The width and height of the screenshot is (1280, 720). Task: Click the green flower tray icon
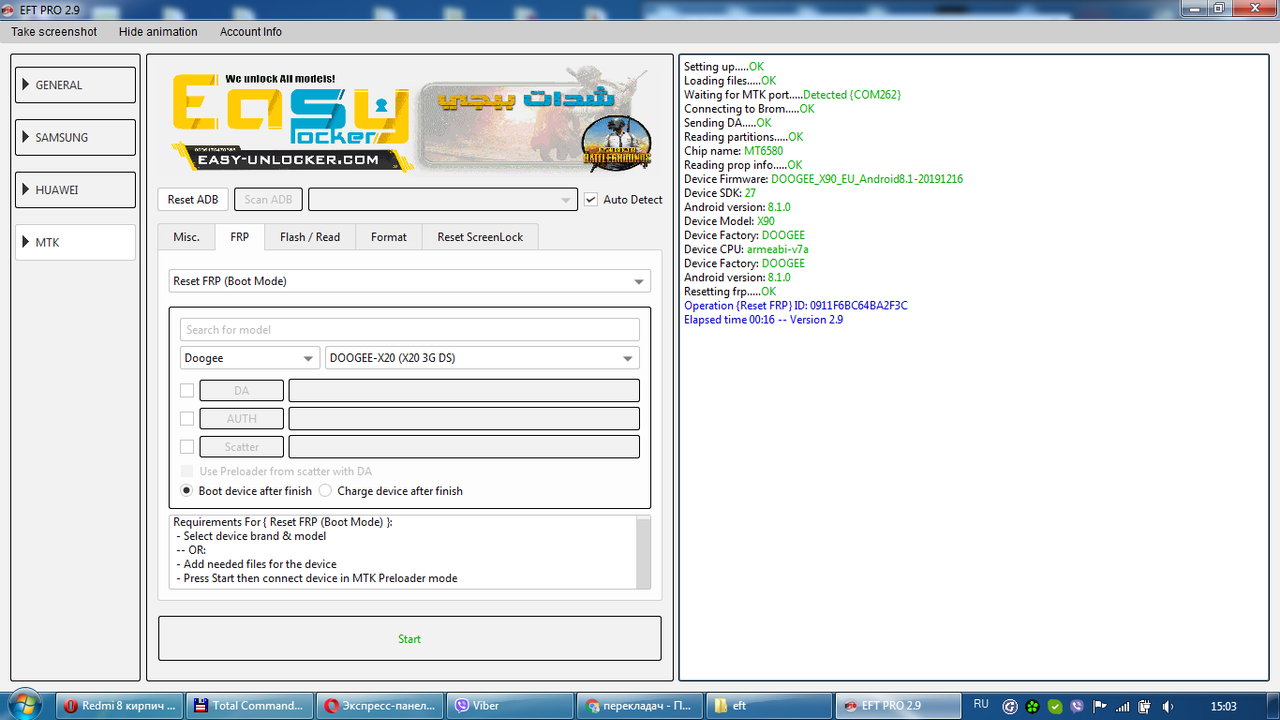(1032, 706)
